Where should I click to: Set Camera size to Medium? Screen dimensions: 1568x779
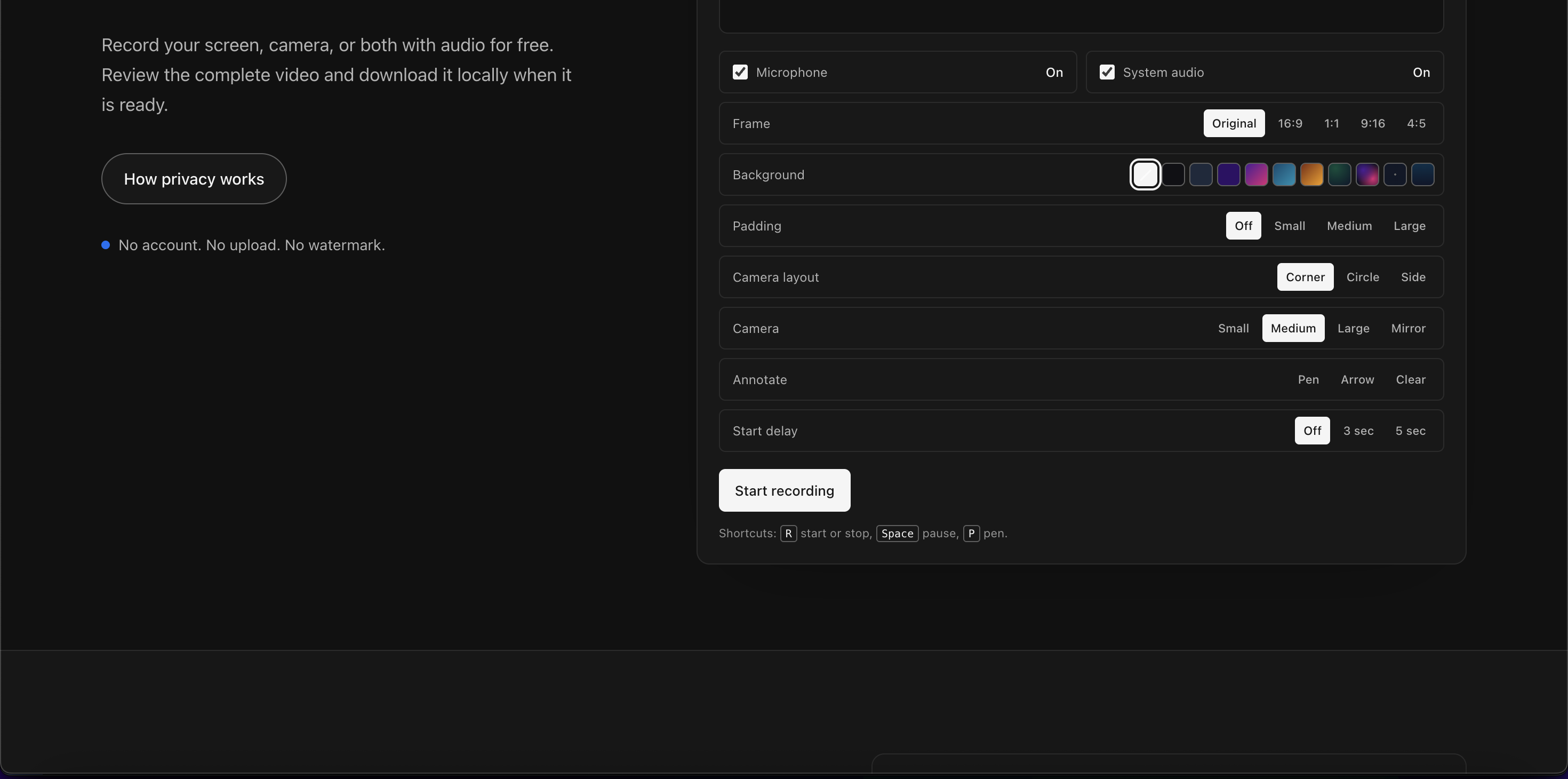(1293, 328)
